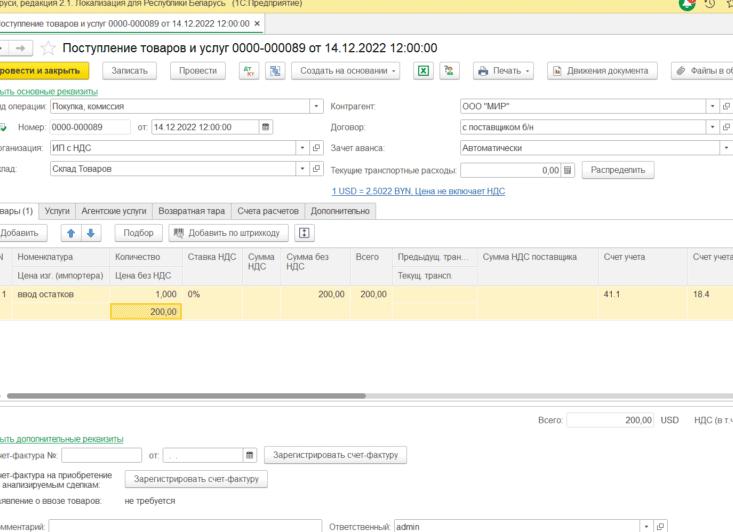Expand Склад dropdown arrow
The height and width of the screenshot is (532, 733).
[302, 169]
